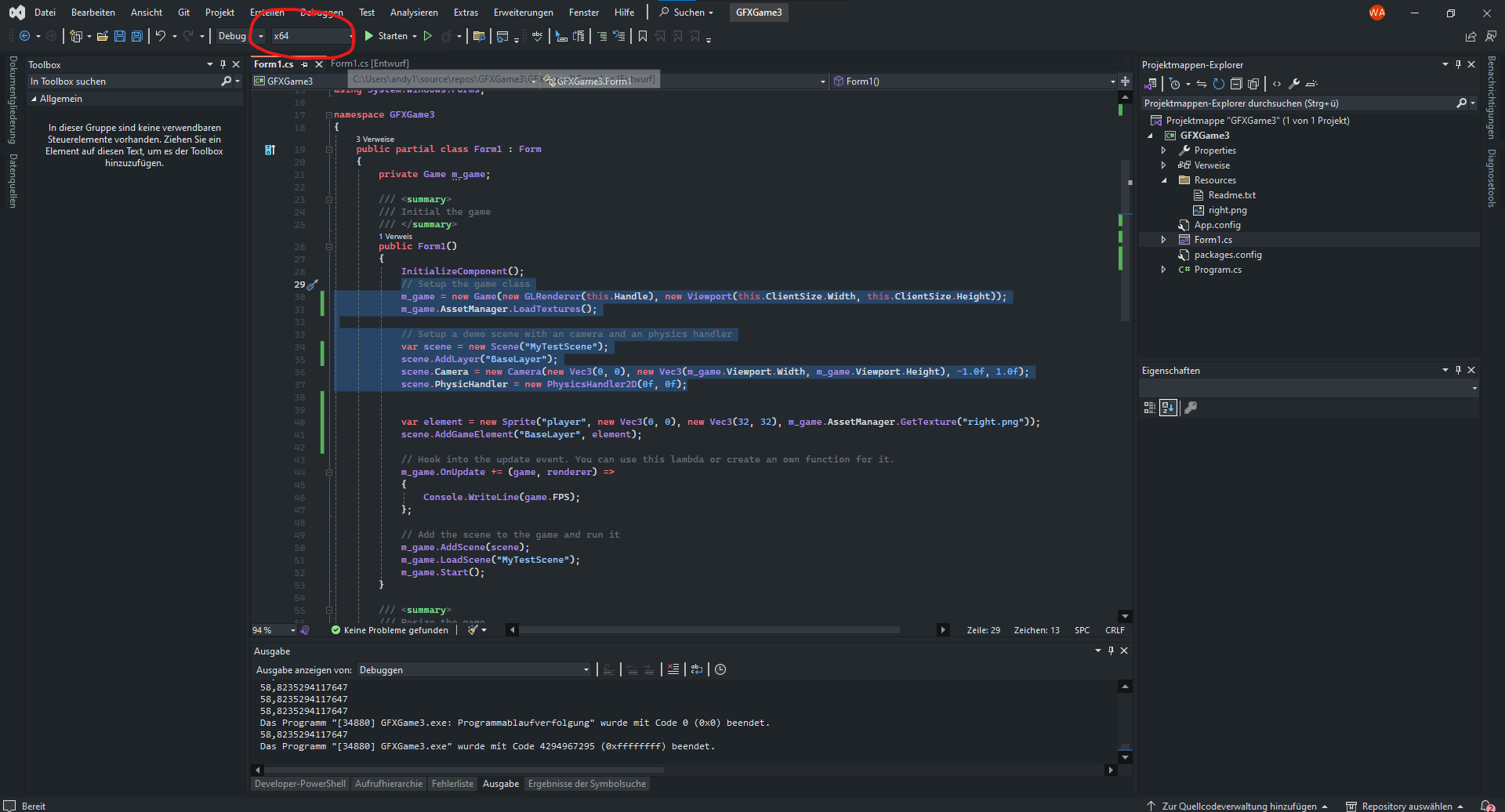This screenshot has width=1505, height=812.
Task: Collapse all items in Projektmappen-Explorer
Action: [x=1236, y=84]
